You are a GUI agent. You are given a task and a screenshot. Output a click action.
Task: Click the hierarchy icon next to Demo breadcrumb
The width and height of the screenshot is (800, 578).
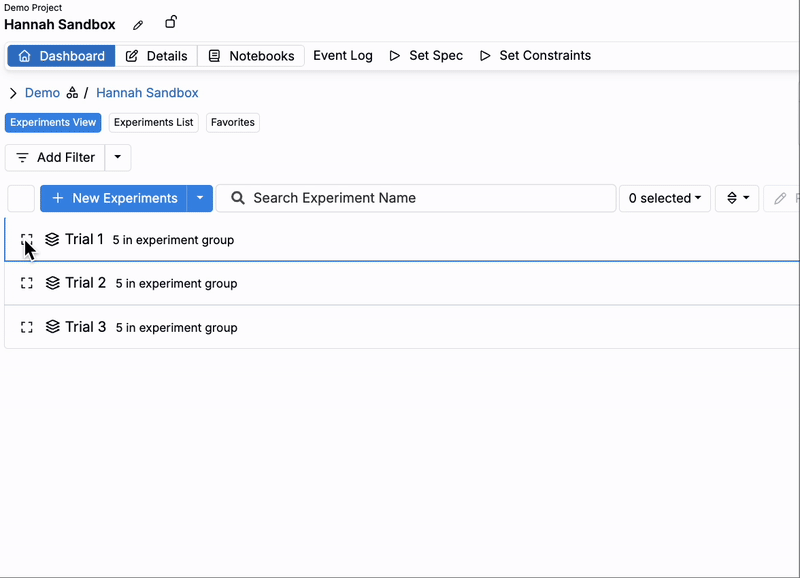[71, 93]
